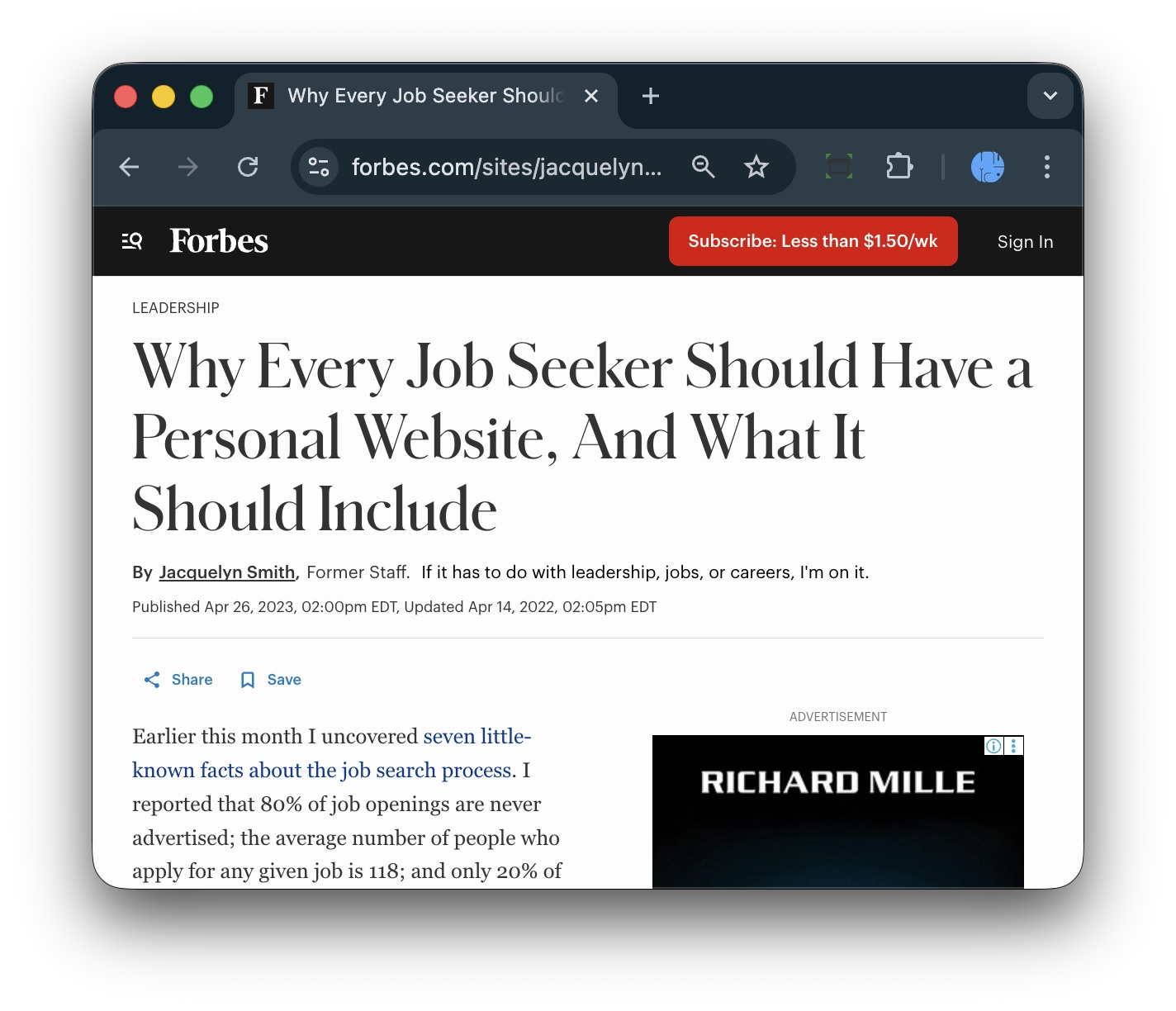This screenshot has height=1011, width=1176.
Task: Click the magnifier icon in the address bar
Action: click(x=704, y=167)
